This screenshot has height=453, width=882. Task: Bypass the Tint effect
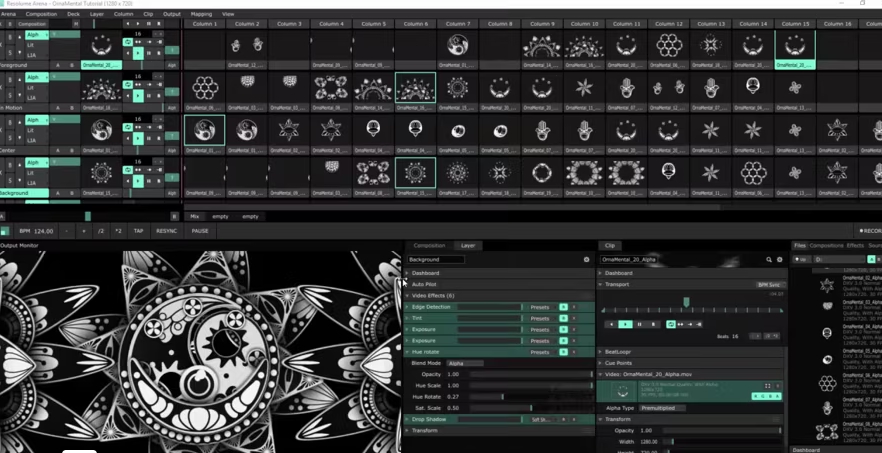pos(563,318)
